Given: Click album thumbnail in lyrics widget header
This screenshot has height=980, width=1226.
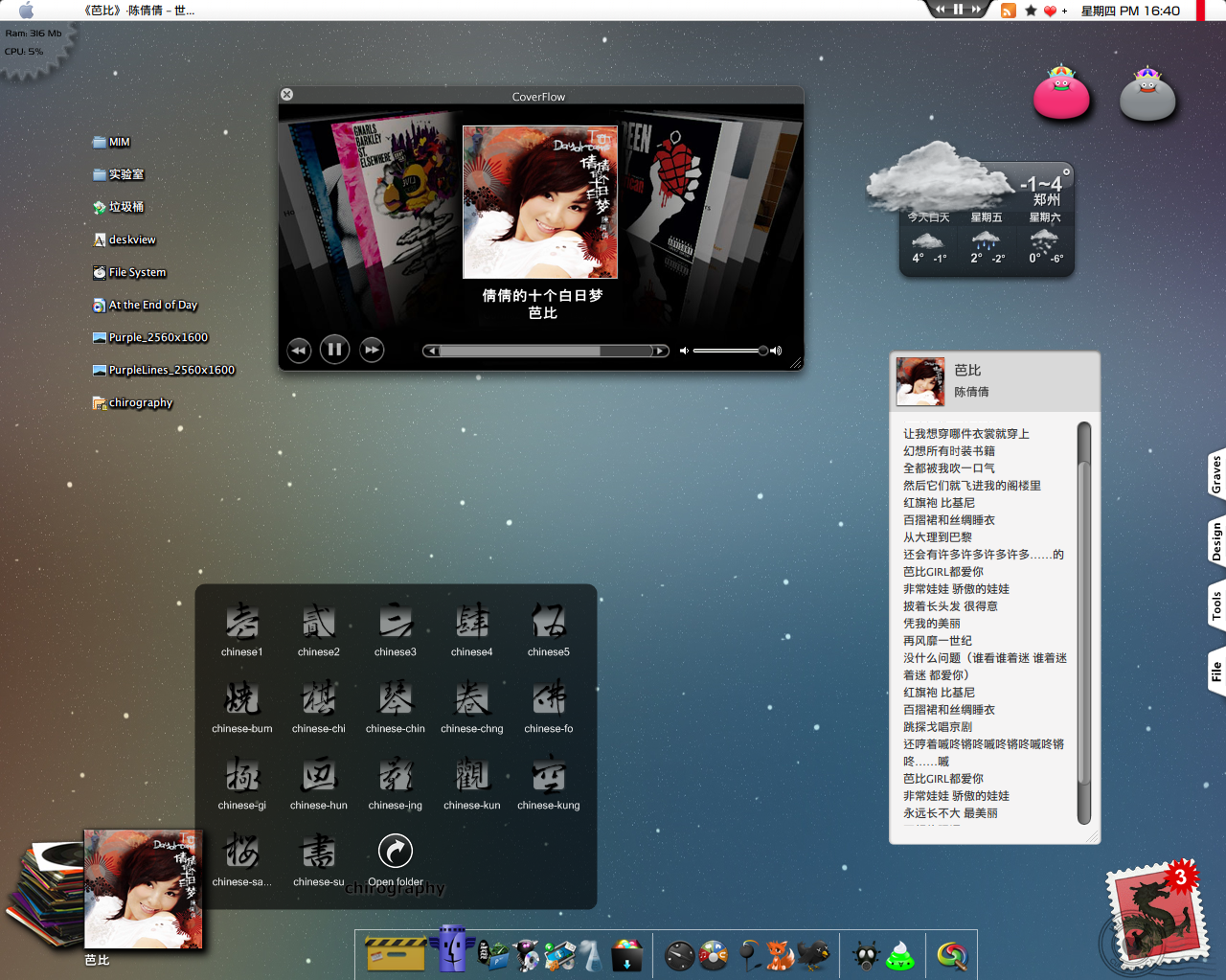Looking at the screenshot, I should click(x=919, y=381).
